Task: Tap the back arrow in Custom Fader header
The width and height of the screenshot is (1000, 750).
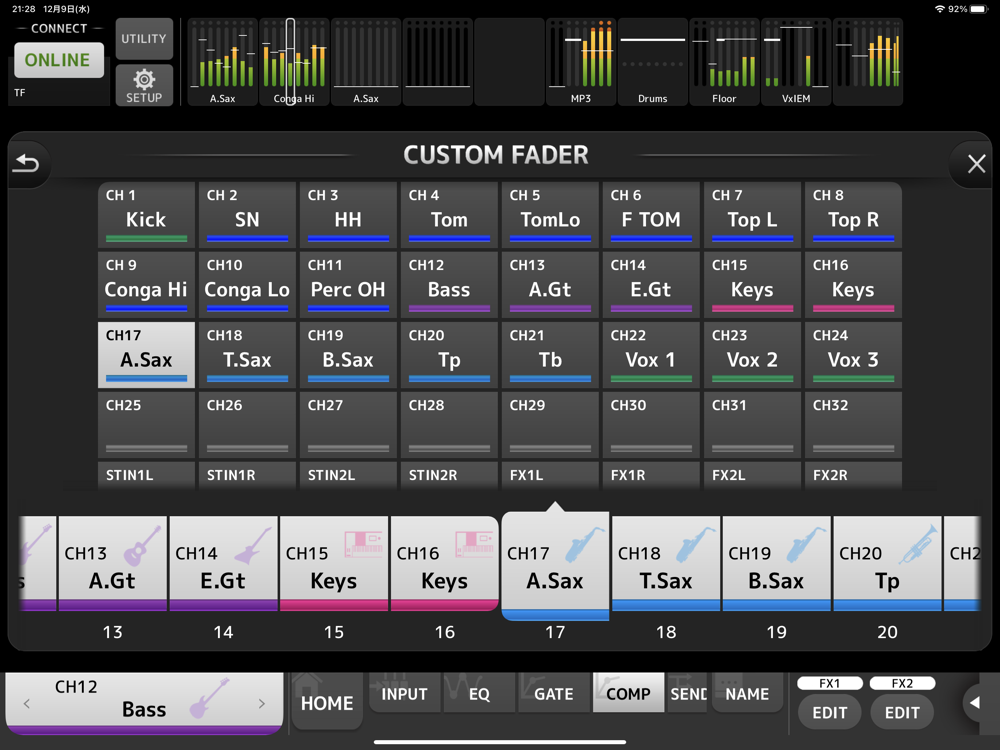Action: tap(27, 163)
